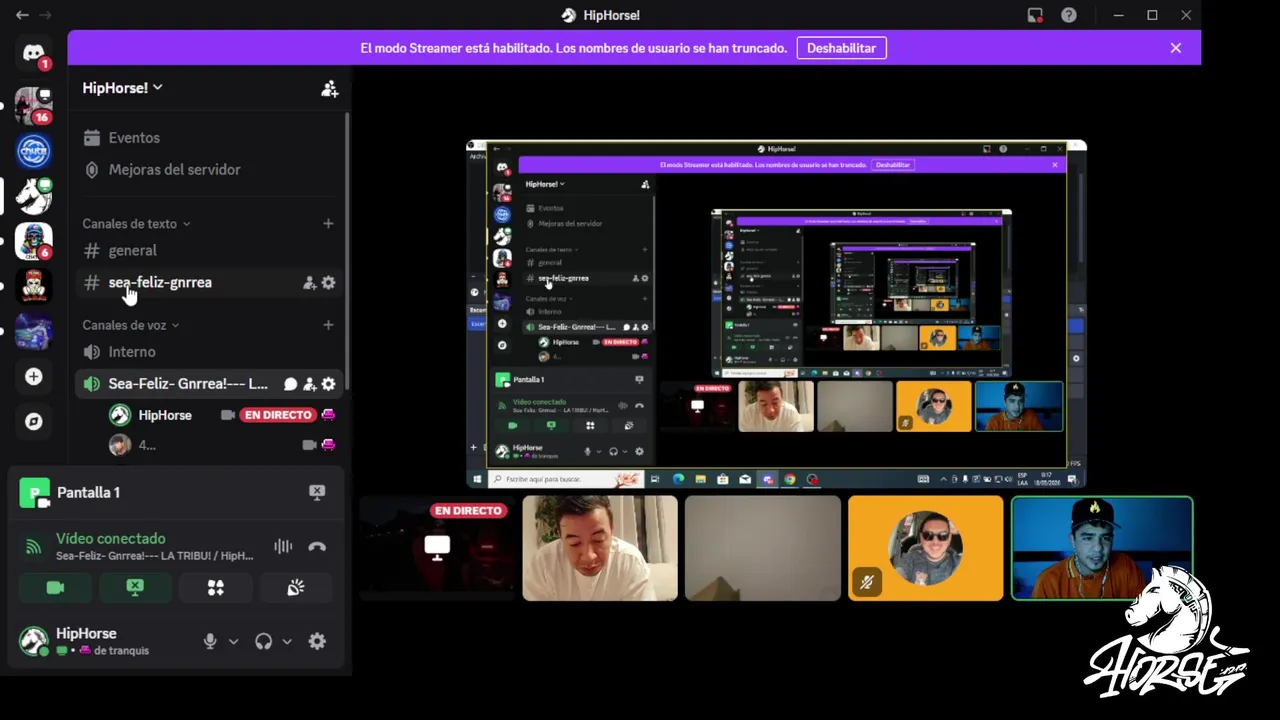Click Deshabilitar in Streamer mode banner

click(x=841, y=48)
